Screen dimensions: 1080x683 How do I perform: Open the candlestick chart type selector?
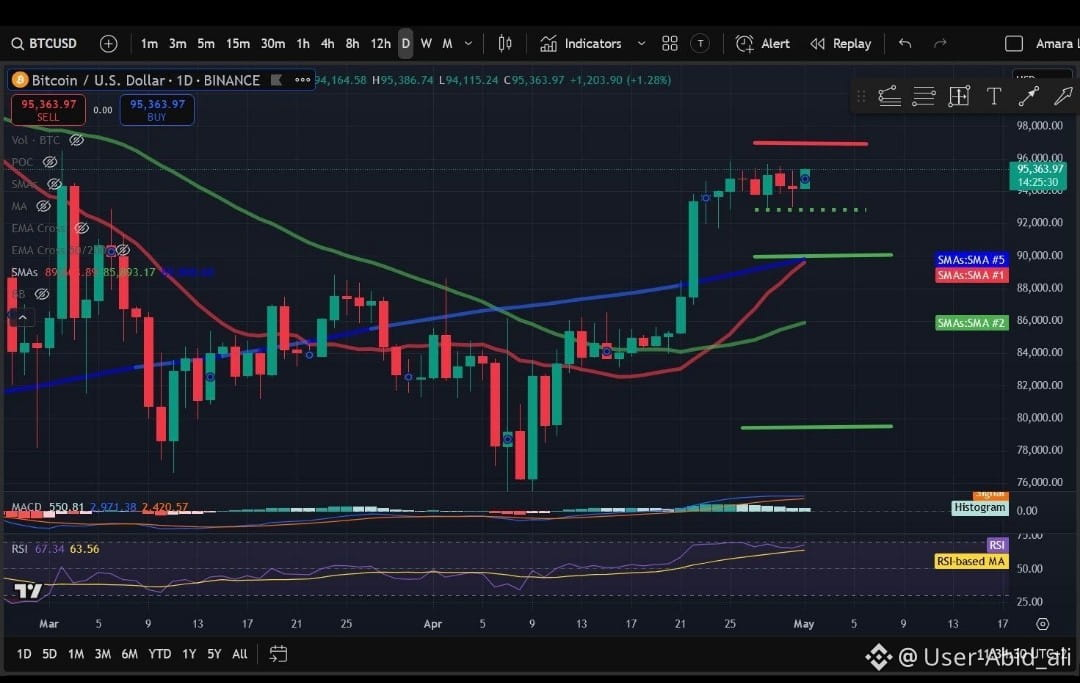(x=505, y=43)
